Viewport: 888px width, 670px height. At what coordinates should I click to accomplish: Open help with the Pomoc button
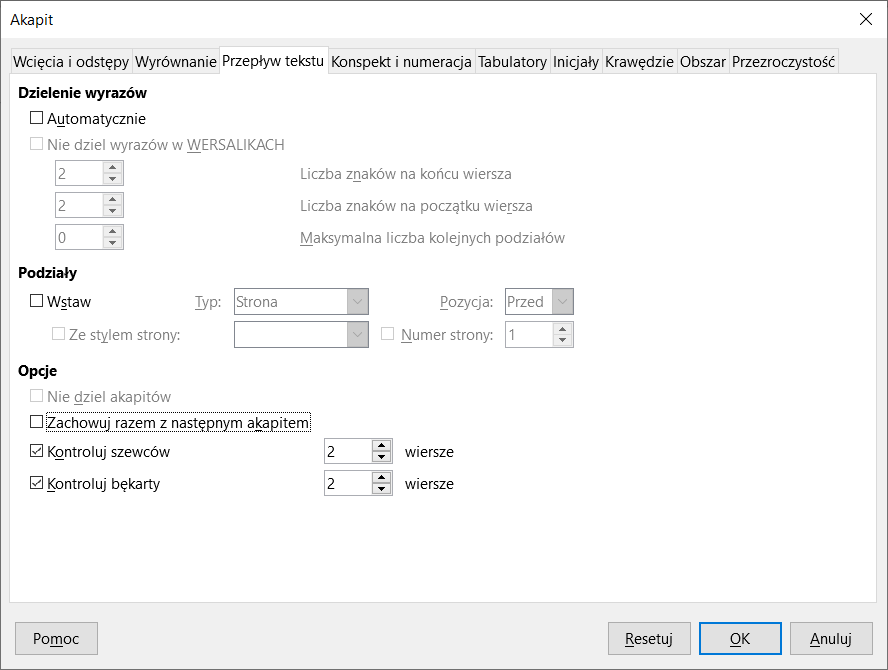[56, 638]
